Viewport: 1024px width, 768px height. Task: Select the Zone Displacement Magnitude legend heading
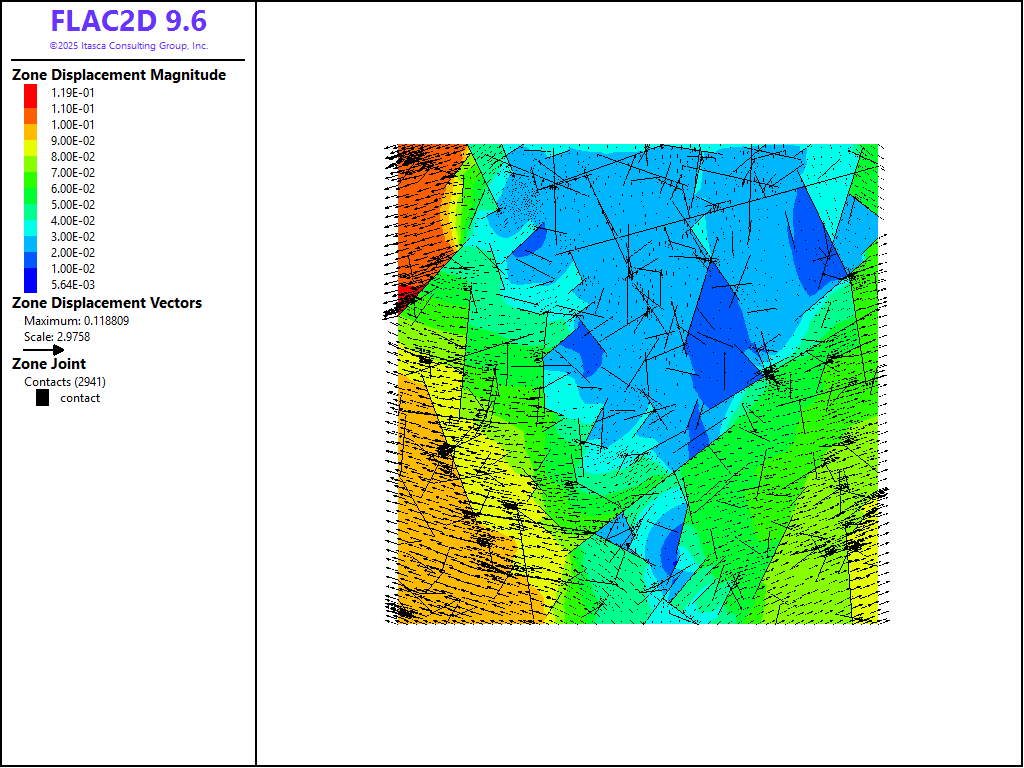pyautogui.click(x=118, y=75)
